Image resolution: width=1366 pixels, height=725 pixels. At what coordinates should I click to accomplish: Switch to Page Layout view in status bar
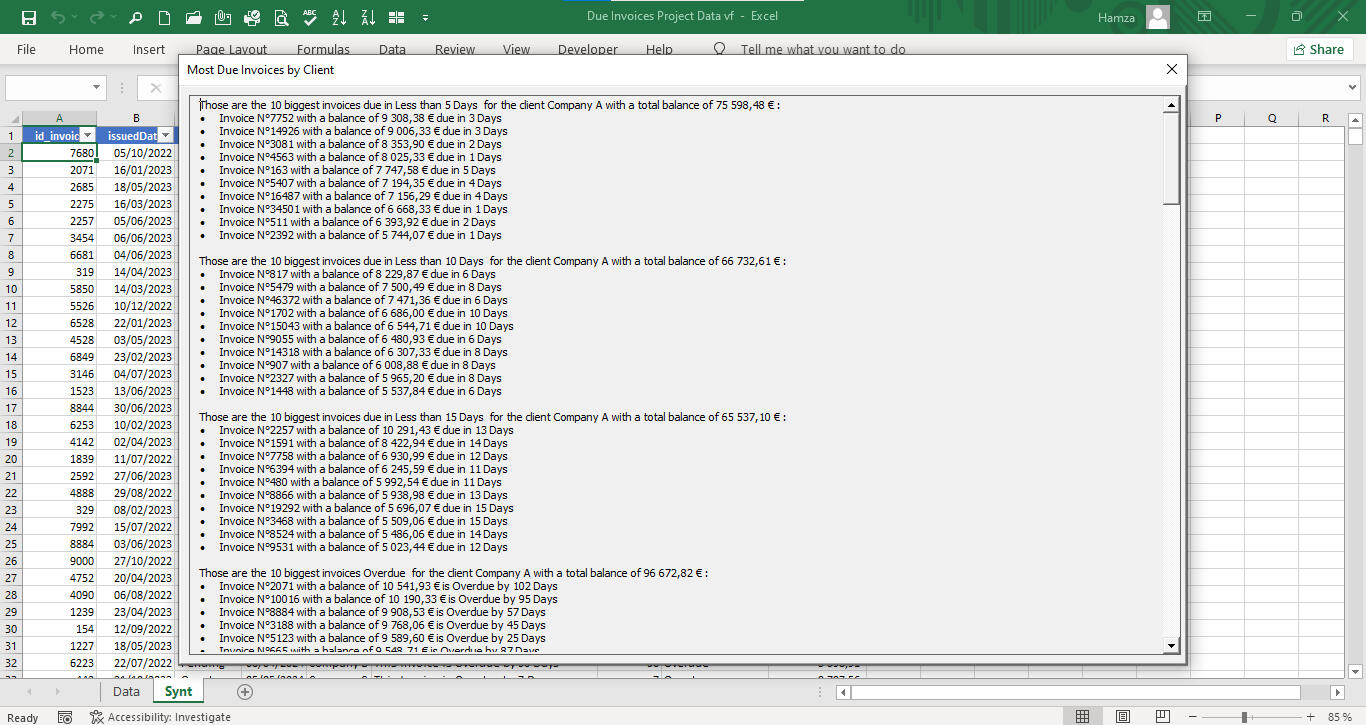coord(1123,717)
